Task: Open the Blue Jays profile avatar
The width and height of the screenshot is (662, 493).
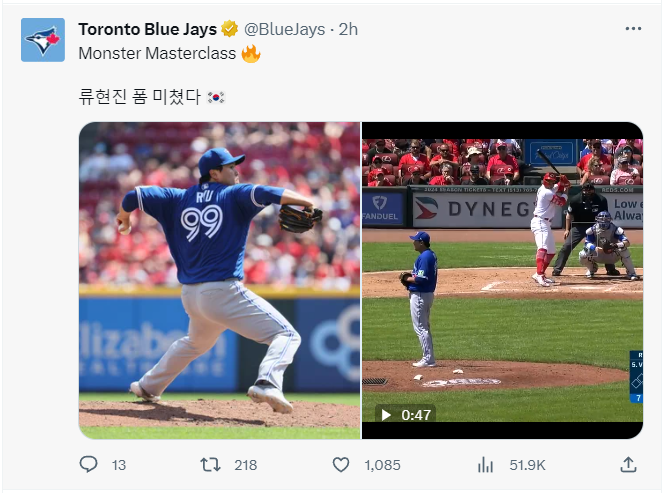Action: tap(43, 40)
